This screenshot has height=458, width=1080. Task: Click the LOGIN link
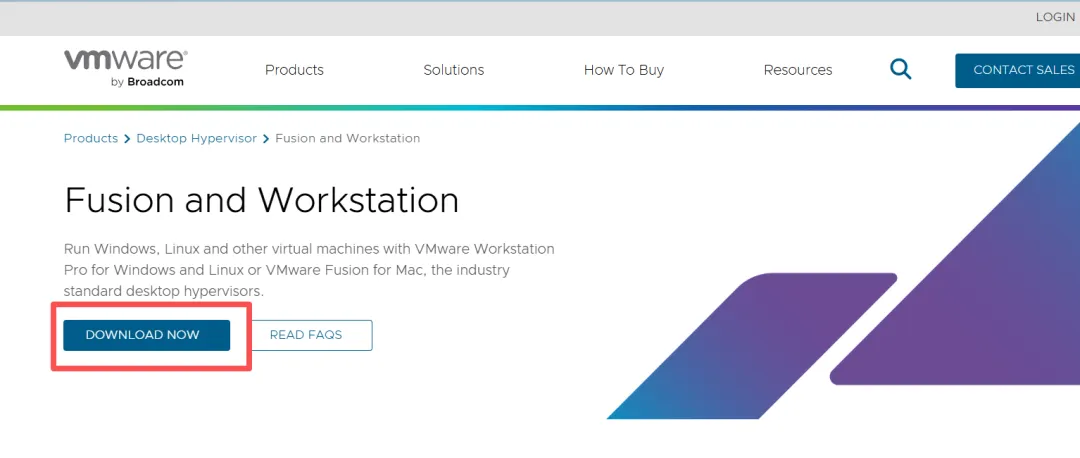(x=1055, y=17)
